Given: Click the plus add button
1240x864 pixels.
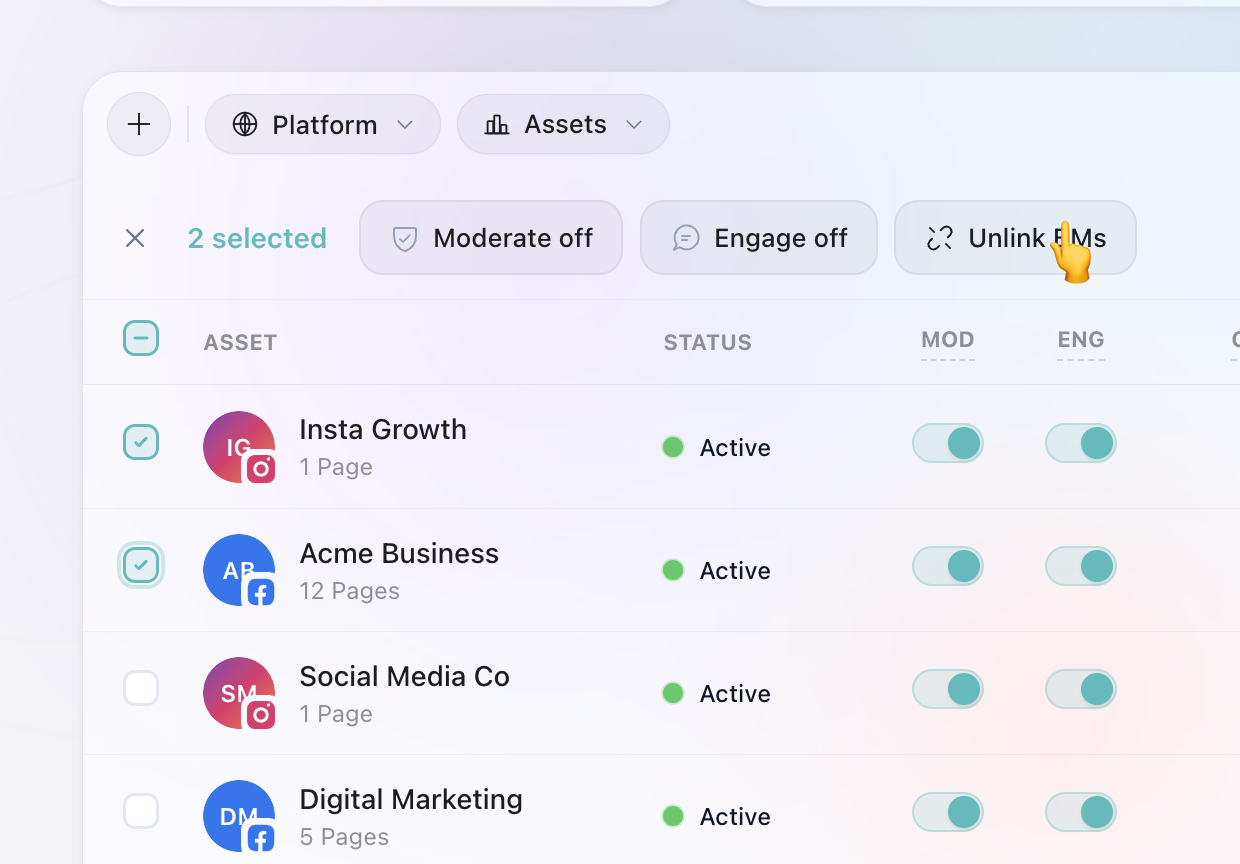Looking at the screenshot, I should tap(139, 124).
